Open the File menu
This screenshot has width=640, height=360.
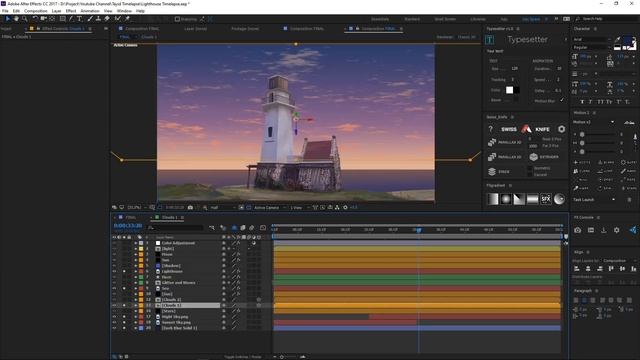coord(5,11)
